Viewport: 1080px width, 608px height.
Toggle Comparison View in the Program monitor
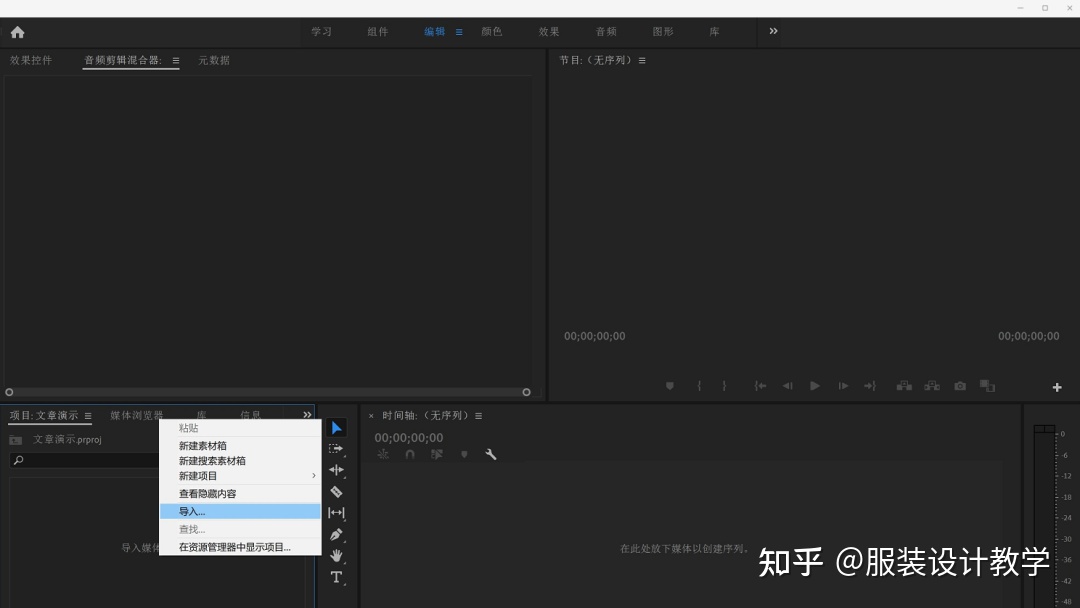[x=987, y=385]
